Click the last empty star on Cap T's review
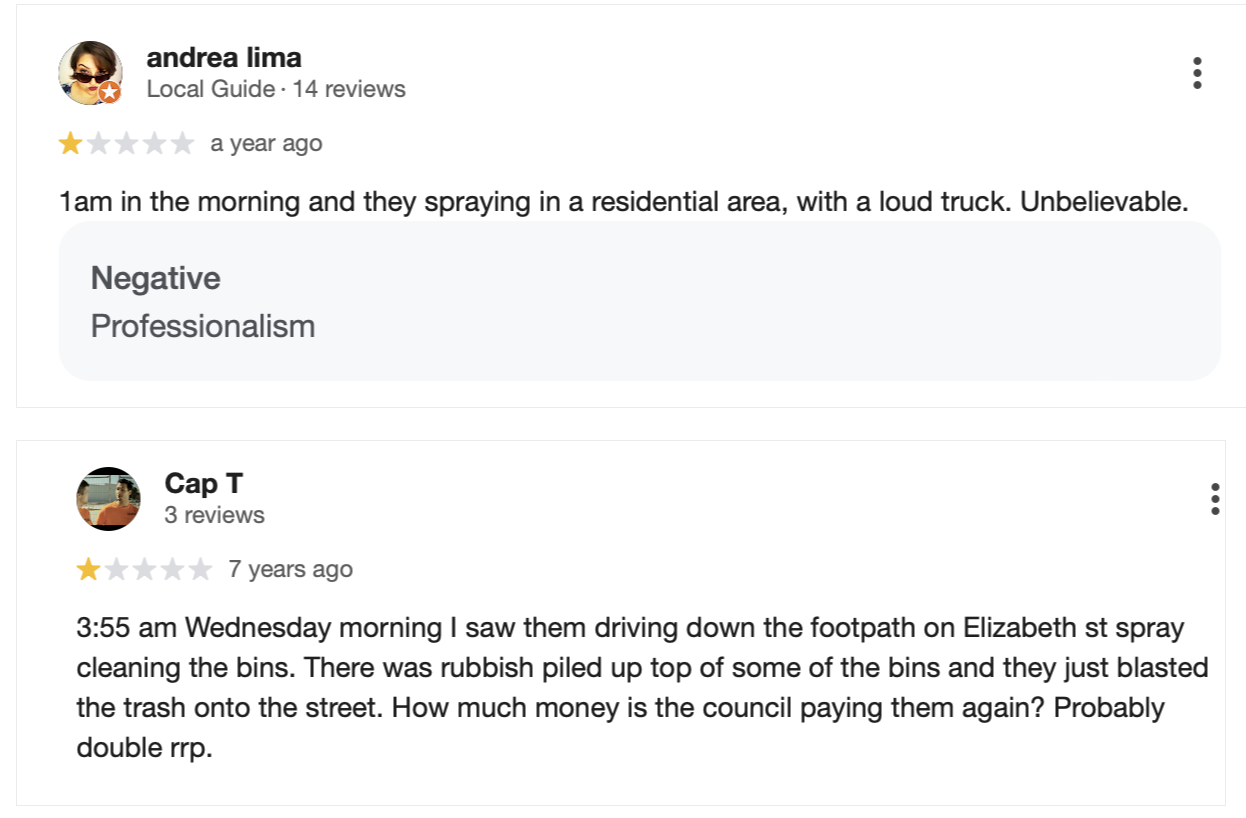Viewport: 1246px width, 818px height. tap(201, 570)
